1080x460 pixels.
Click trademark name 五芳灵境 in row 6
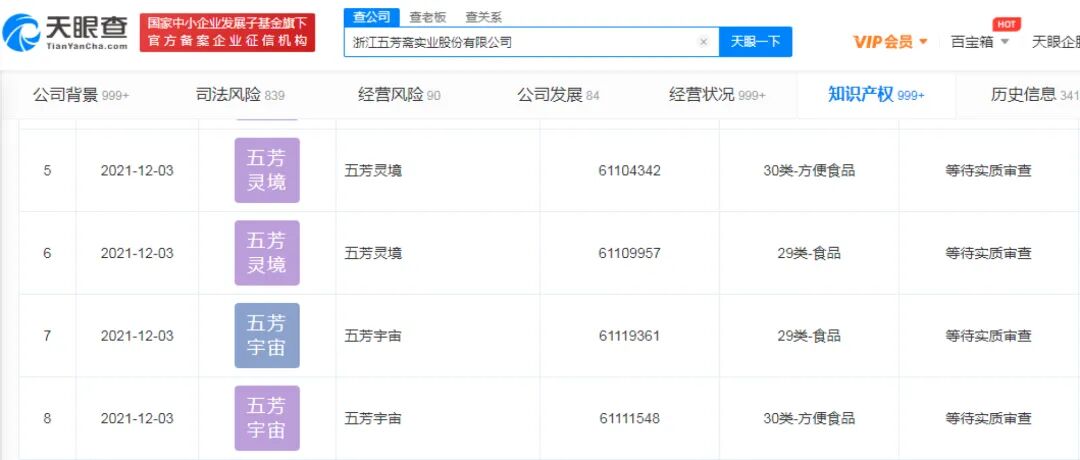373,253
